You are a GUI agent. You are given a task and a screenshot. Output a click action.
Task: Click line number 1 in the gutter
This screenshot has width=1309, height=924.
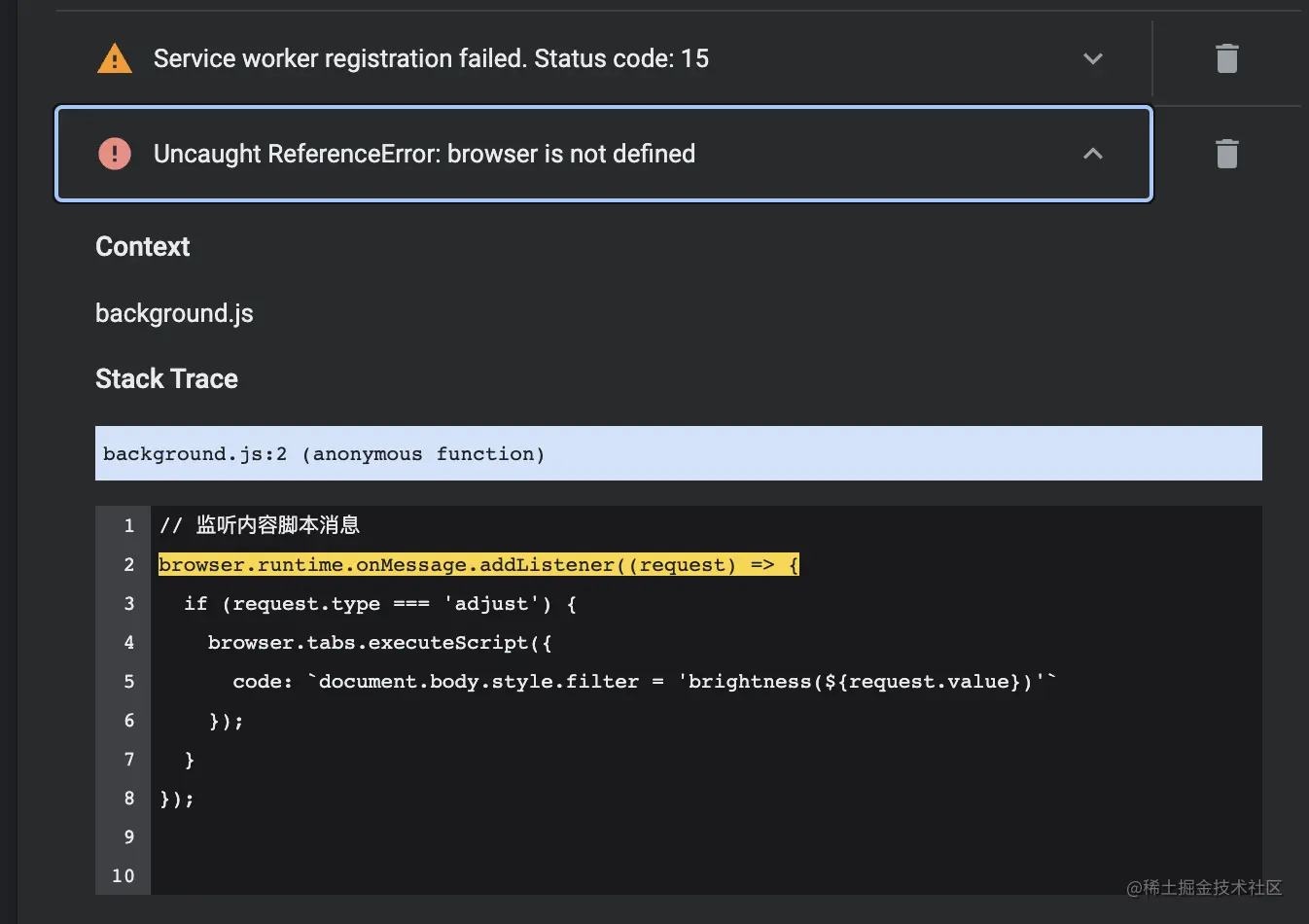128,525
